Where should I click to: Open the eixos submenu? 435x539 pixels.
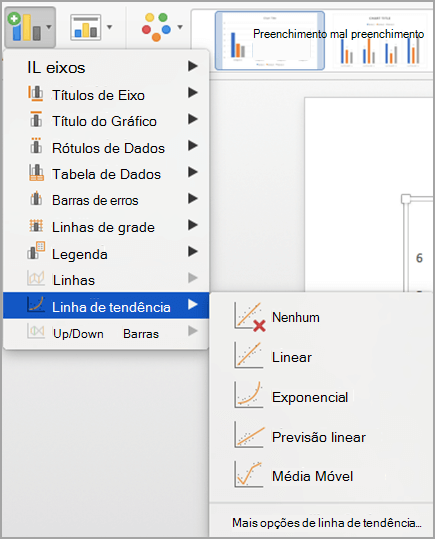tap(106, 67)
